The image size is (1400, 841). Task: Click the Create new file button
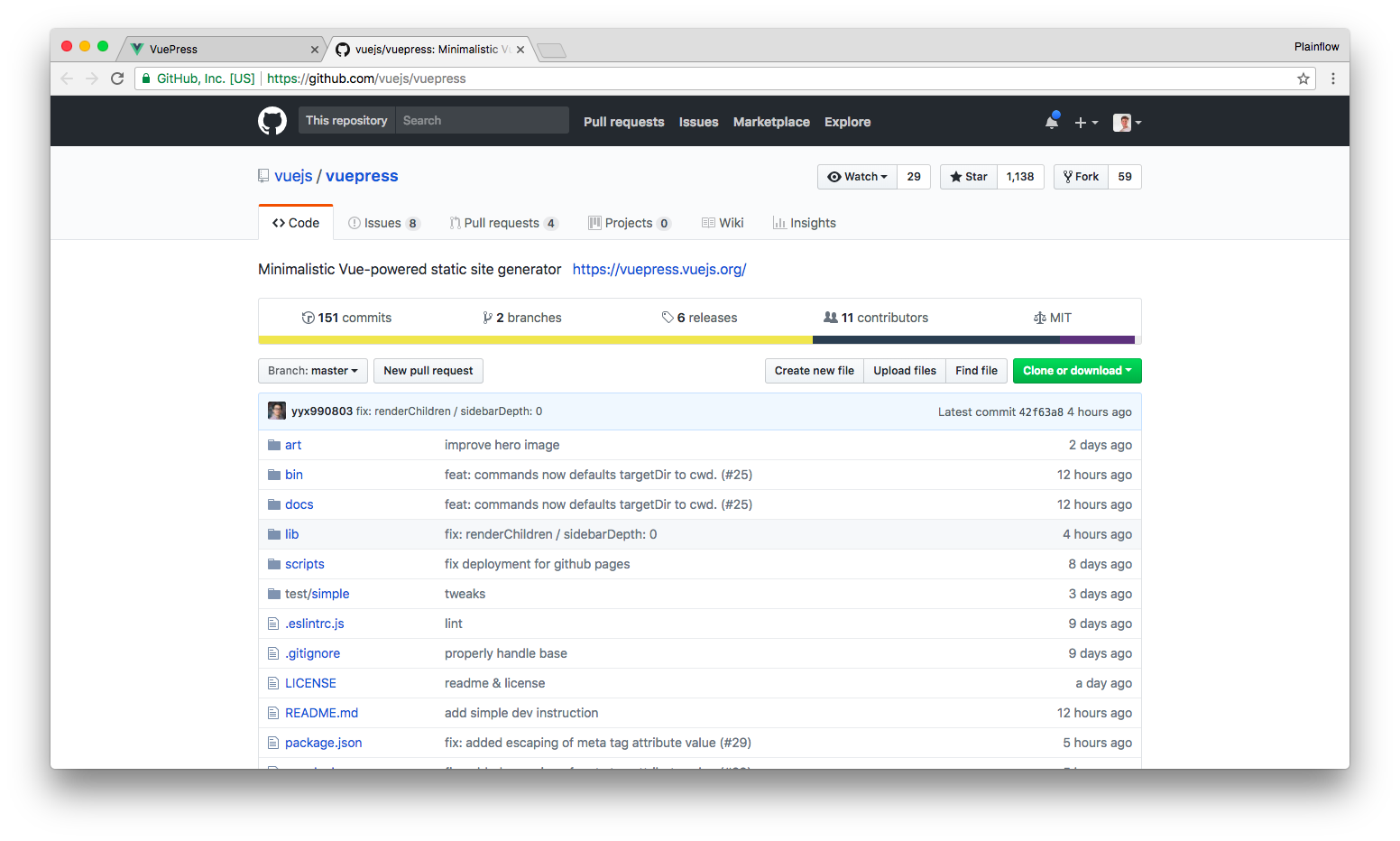click(815, 371)
